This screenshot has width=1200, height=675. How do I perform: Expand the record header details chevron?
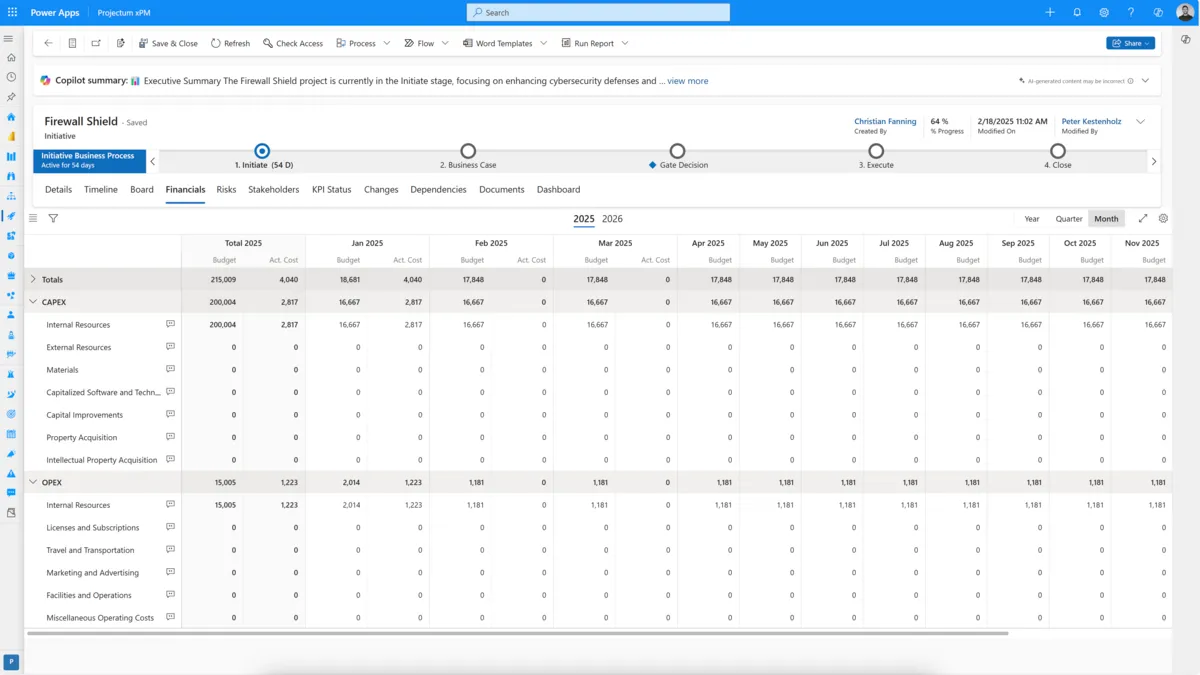coord(1140,122)
